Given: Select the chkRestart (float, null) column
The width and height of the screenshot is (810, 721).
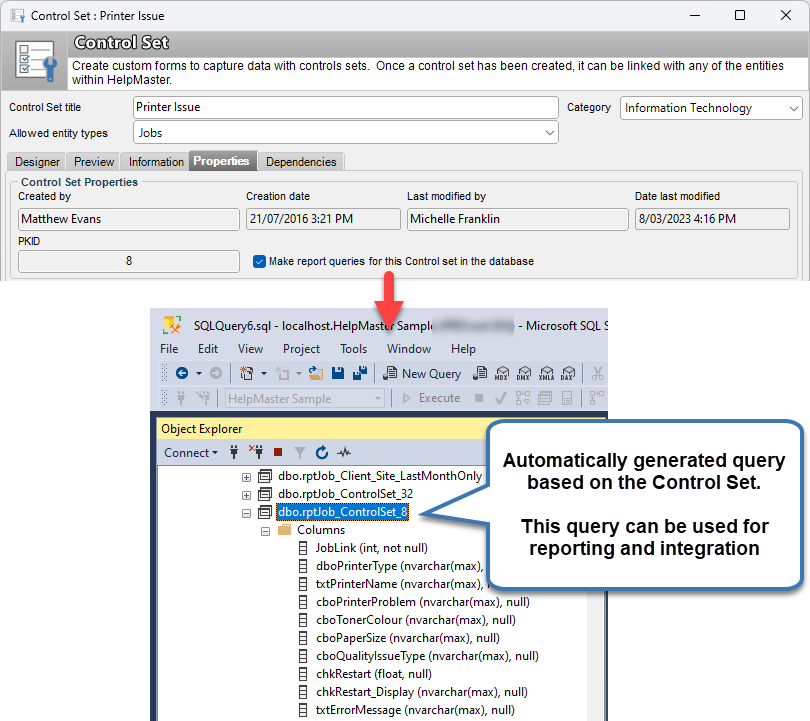Looking at the screenshot, I should (x=374, y=674).
